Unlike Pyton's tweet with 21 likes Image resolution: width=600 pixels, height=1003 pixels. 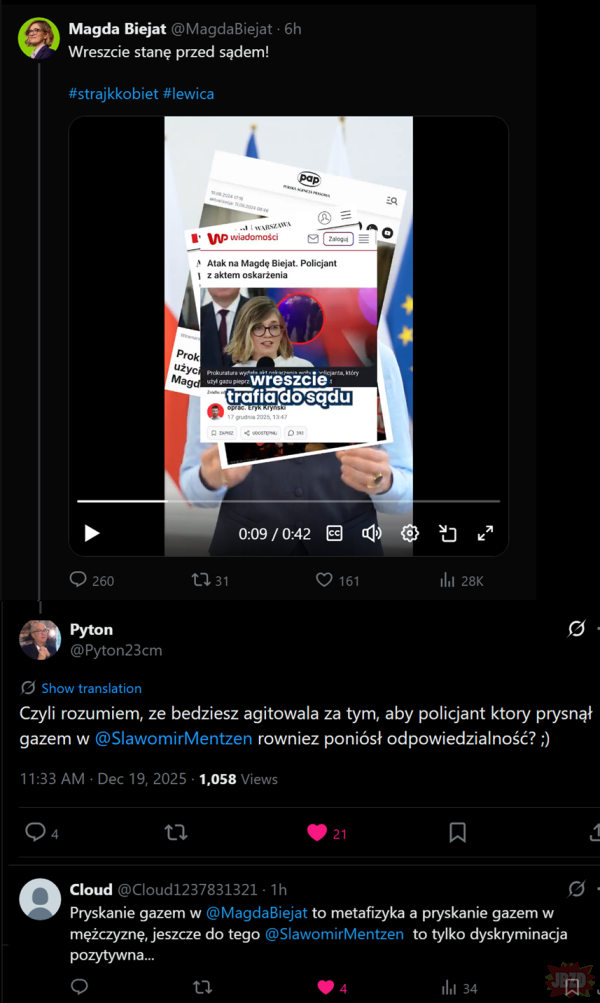(317, 832)
